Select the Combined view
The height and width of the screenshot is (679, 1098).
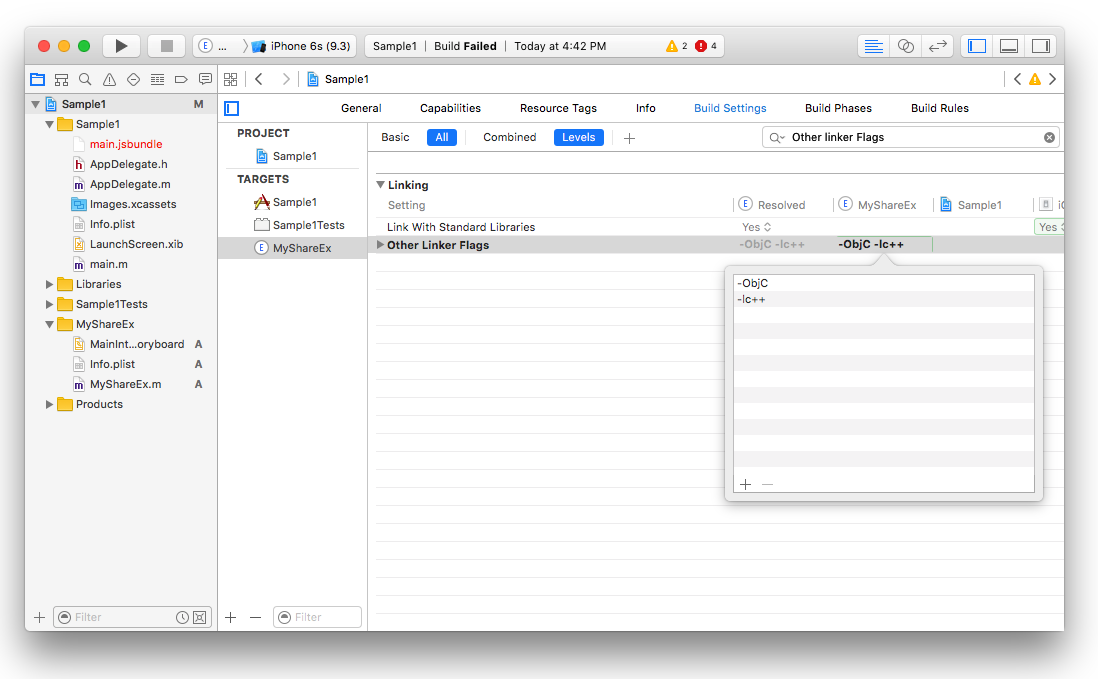[510, 137]
